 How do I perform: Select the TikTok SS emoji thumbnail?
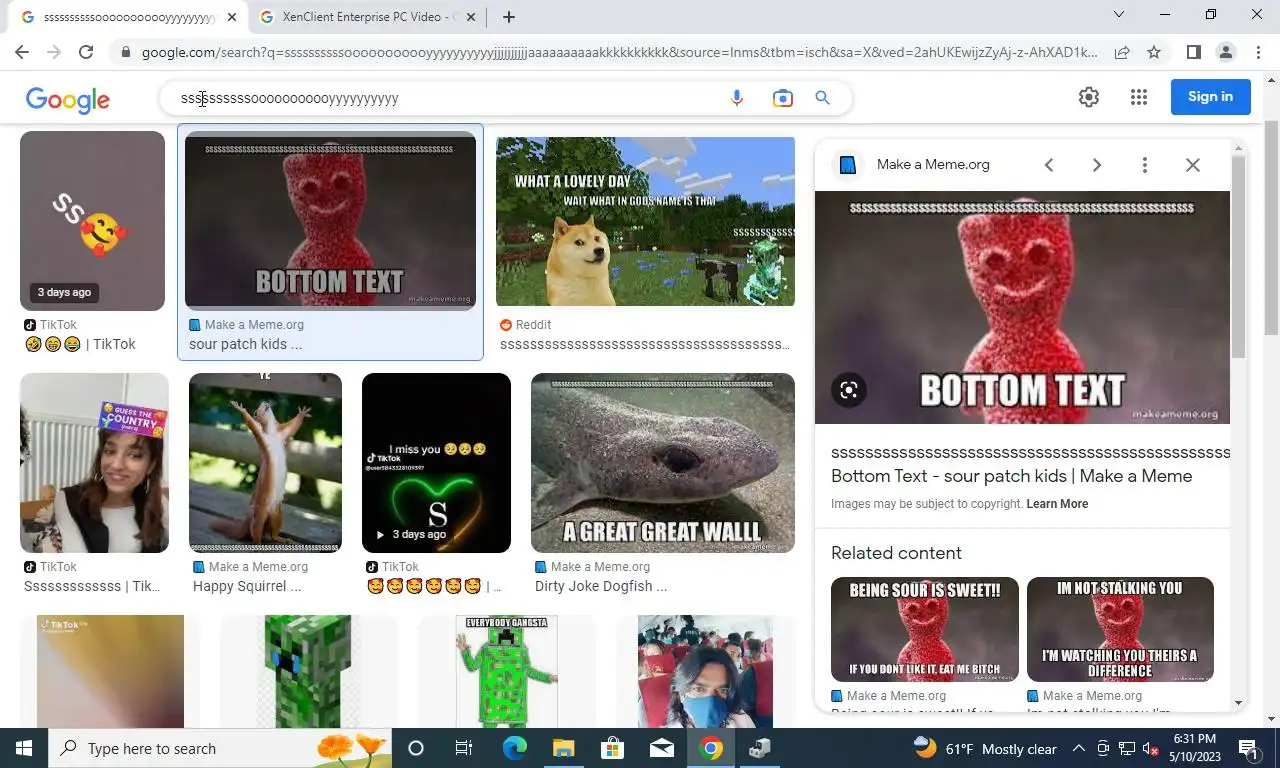(x=92, y=221)
